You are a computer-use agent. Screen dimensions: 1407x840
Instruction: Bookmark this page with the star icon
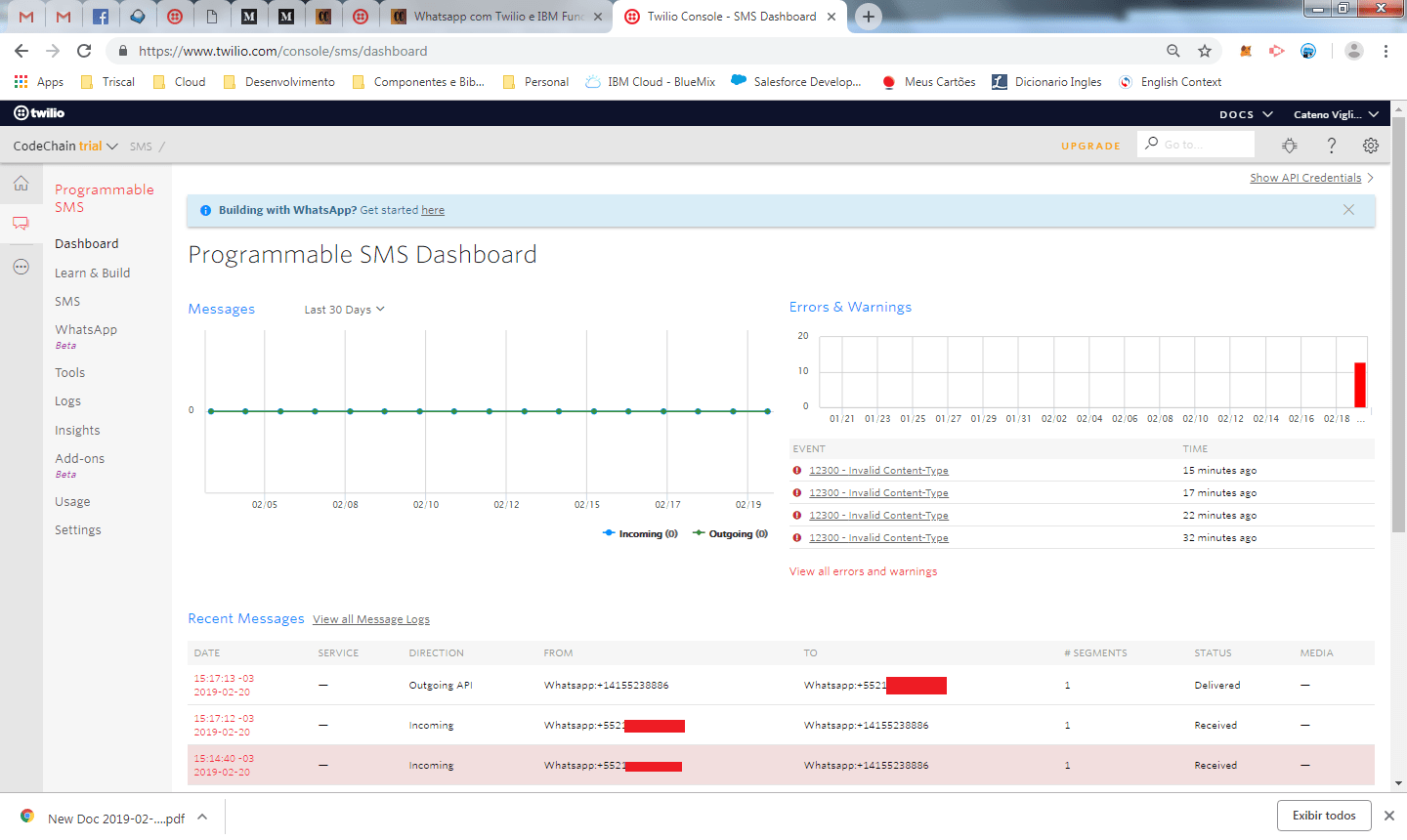tap(1205, 51)
